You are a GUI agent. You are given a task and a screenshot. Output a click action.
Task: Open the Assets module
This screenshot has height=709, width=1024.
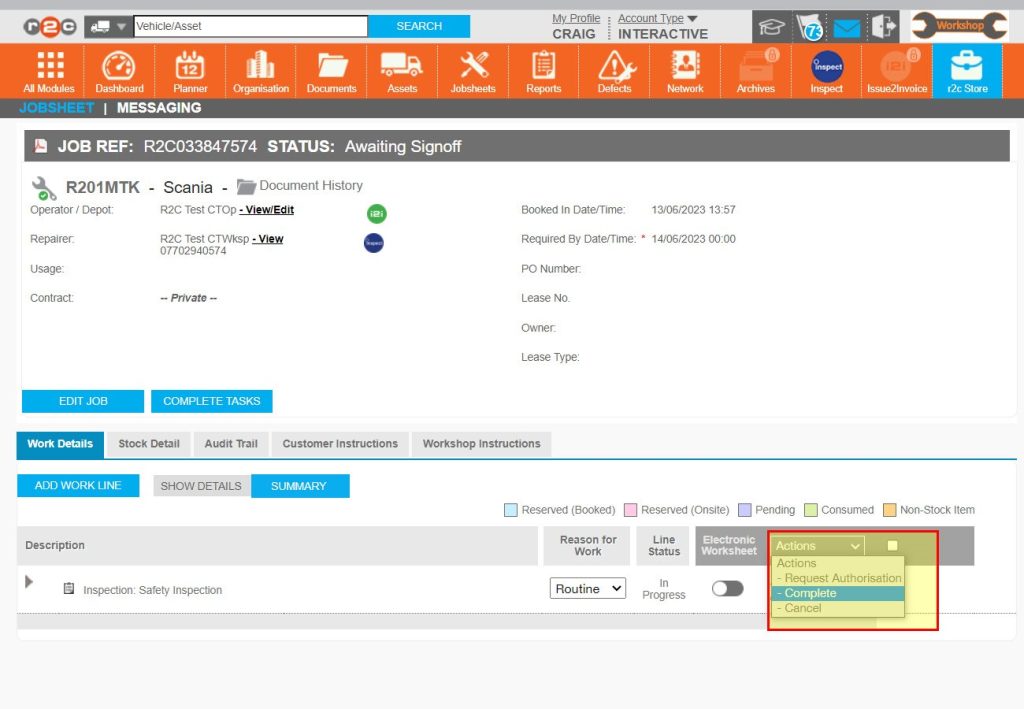coord(401,71)
